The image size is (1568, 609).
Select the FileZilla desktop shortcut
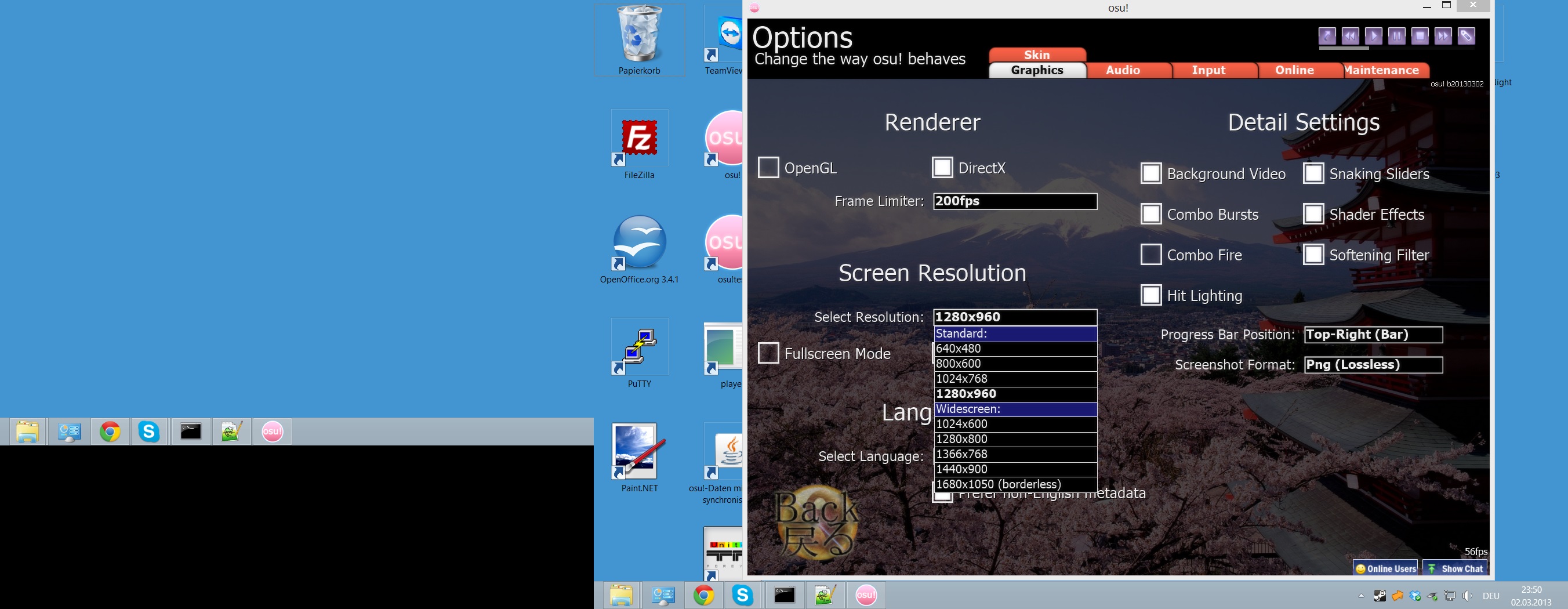639,145
